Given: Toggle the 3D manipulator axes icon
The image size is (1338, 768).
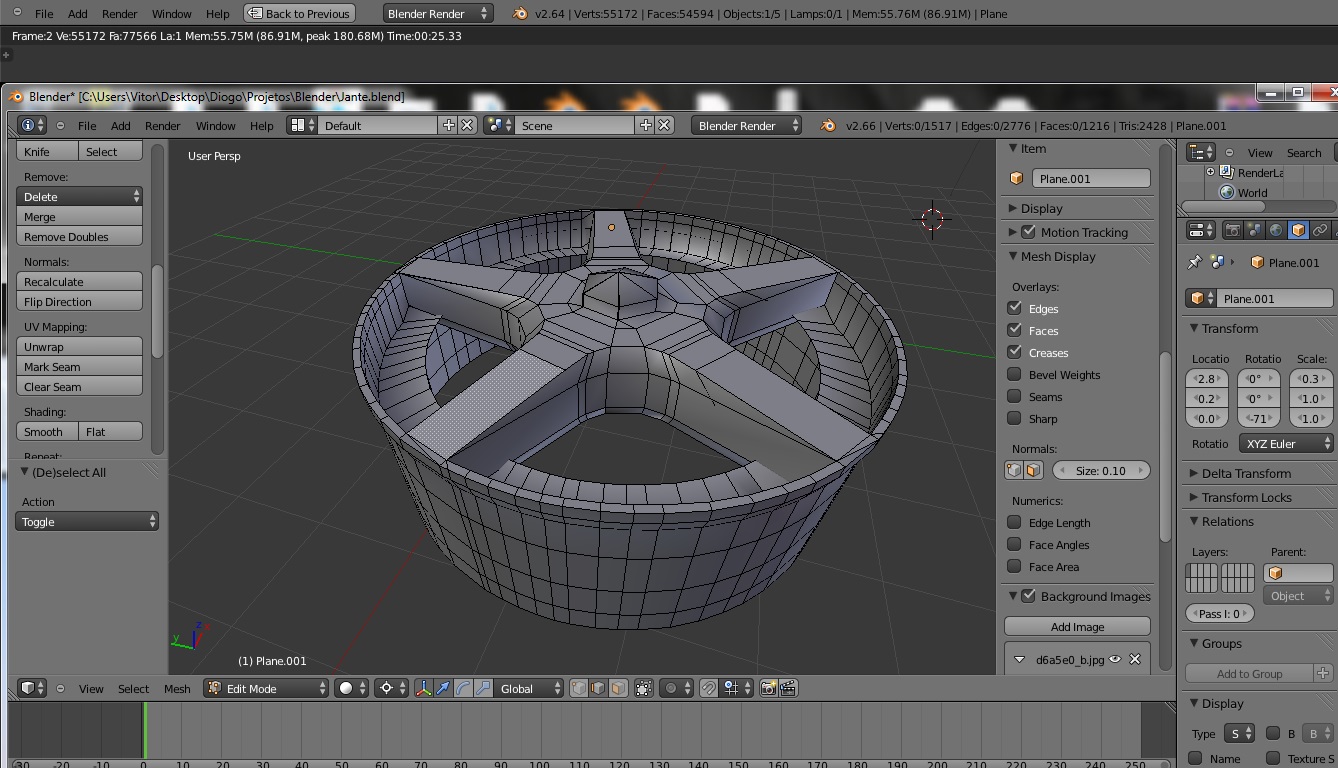Looking at the screenshot, I should [423, 688].
